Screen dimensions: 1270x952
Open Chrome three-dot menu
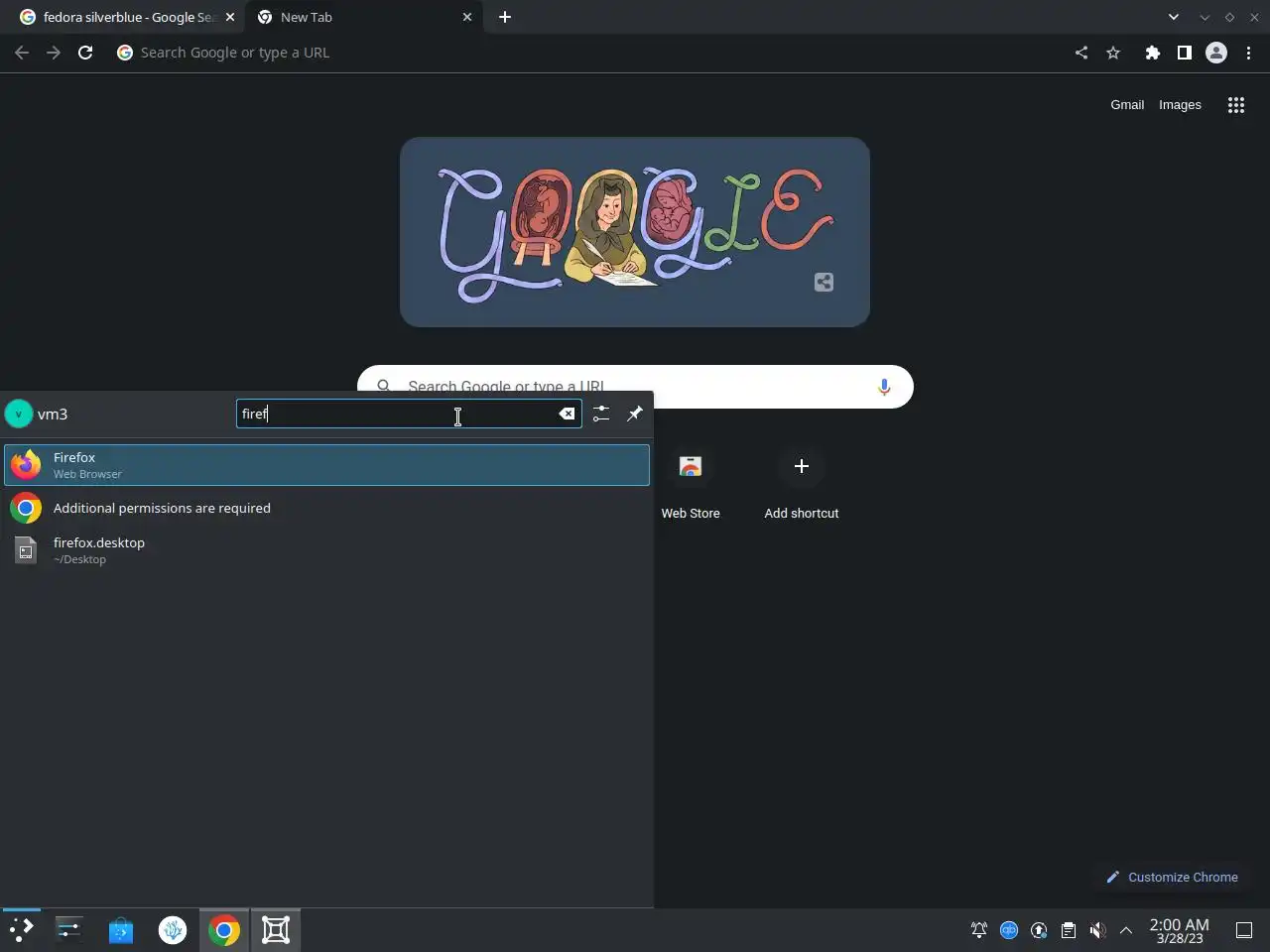(1248, 53)
